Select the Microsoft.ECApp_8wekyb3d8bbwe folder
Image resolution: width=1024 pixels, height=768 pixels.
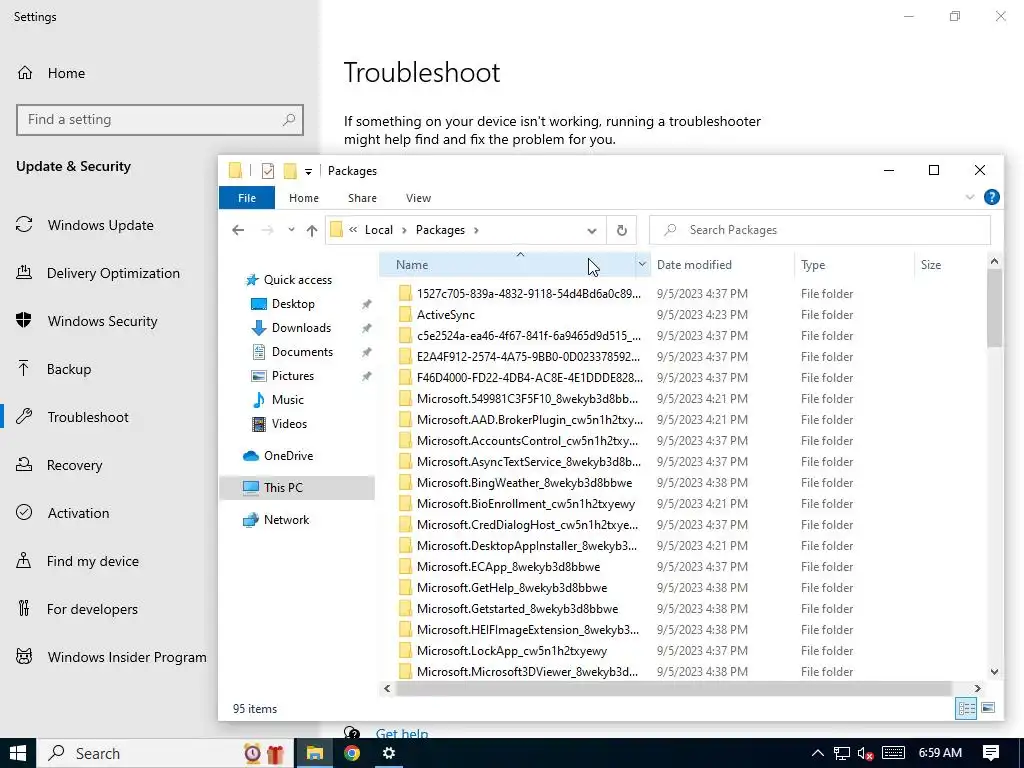[x=508, y=567]
